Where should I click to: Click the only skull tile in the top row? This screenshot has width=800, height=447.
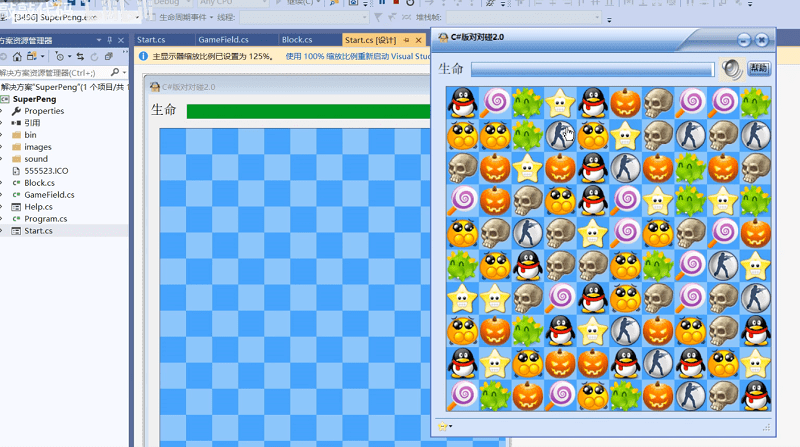coord(658,103)
